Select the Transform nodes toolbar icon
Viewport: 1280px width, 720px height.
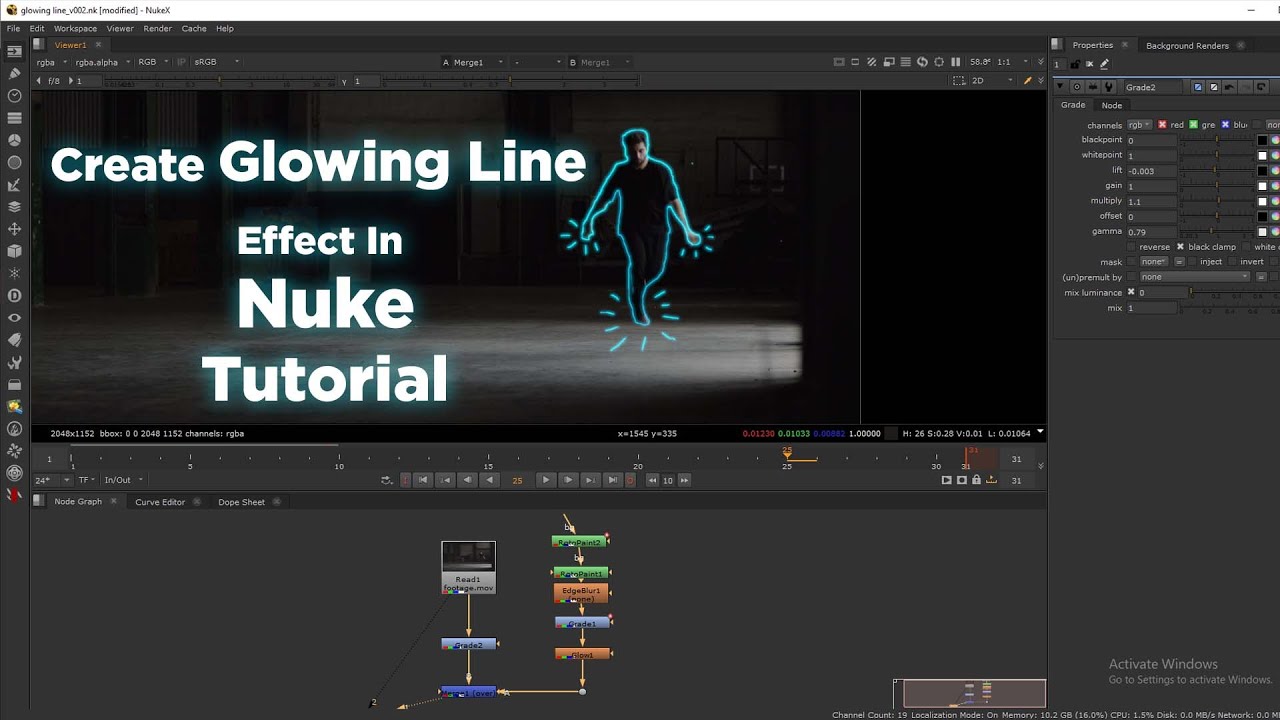[x=14, y=229]
